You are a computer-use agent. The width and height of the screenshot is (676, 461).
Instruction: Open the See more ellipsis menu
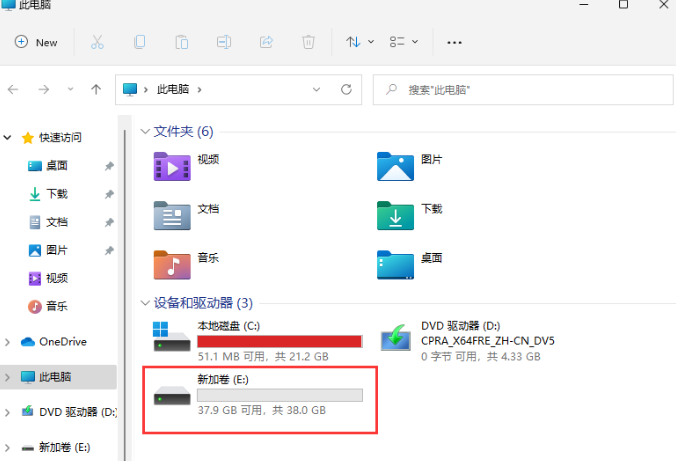pos(454,42)
